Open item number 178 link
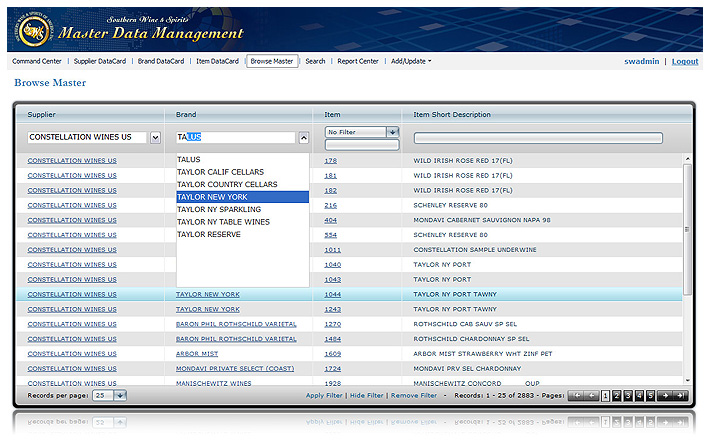 click(x=331, y=161)
